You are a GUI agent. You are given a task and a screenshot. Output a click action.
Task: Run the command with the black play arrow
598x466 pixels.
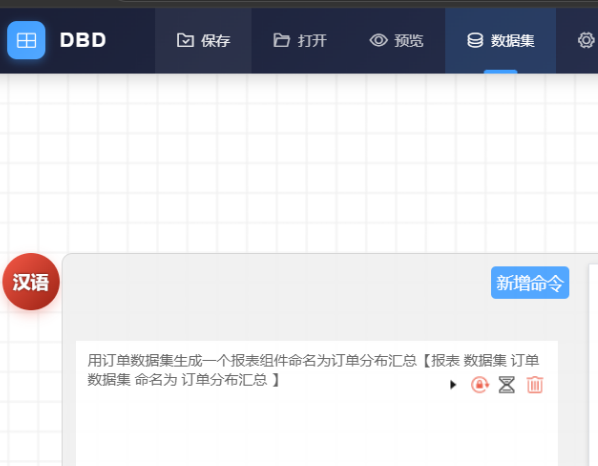[x=453, y=384]
